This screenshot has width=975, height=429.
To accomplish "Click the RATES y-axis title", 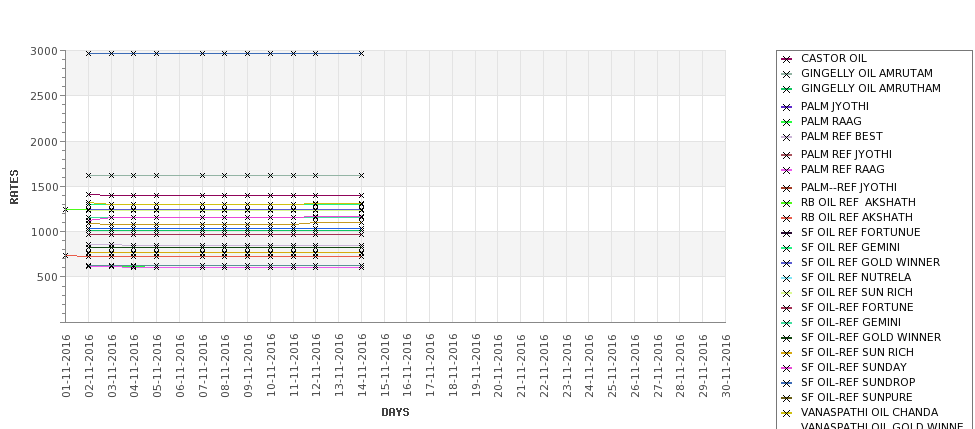I will (x=14, y=187).
